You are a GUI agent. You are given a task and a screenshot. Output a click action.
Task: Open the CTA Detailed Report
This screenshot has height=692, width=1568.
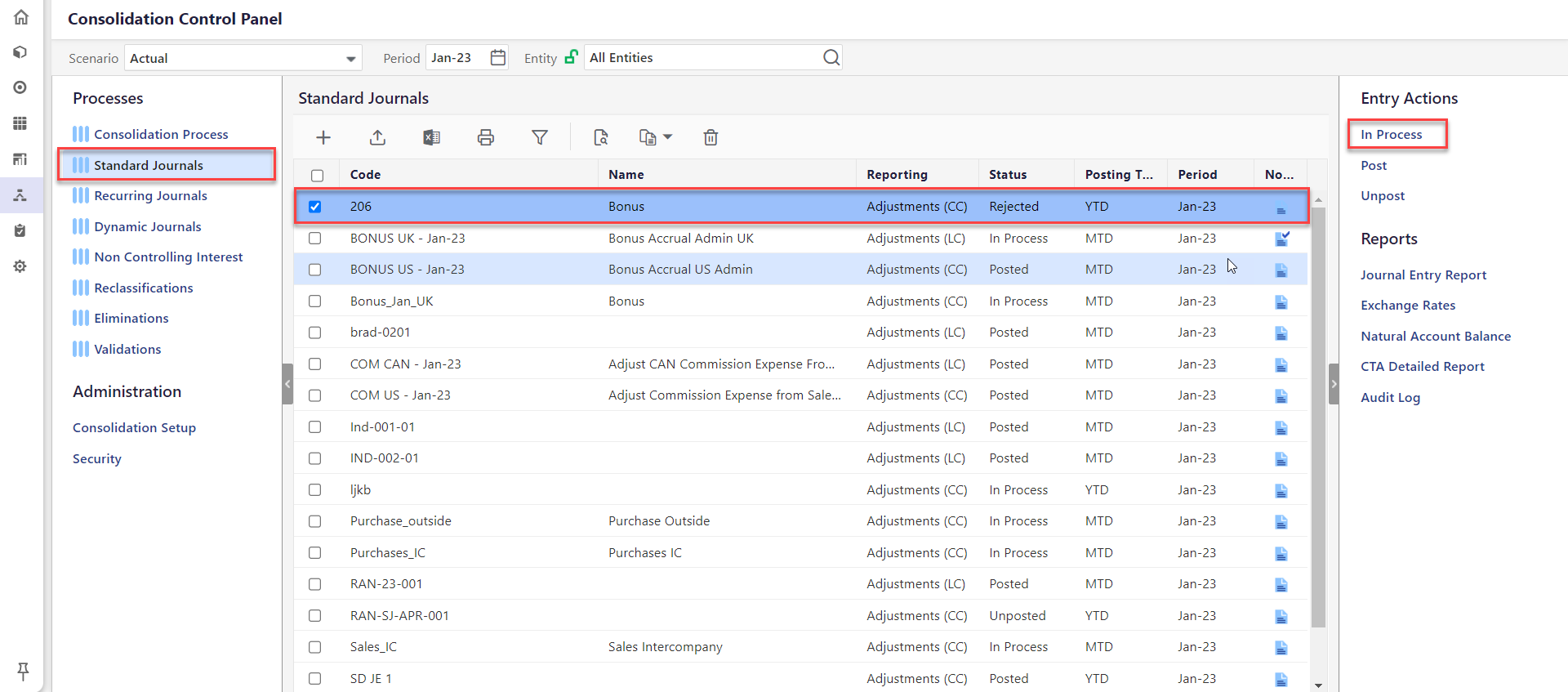point(1423,367)
